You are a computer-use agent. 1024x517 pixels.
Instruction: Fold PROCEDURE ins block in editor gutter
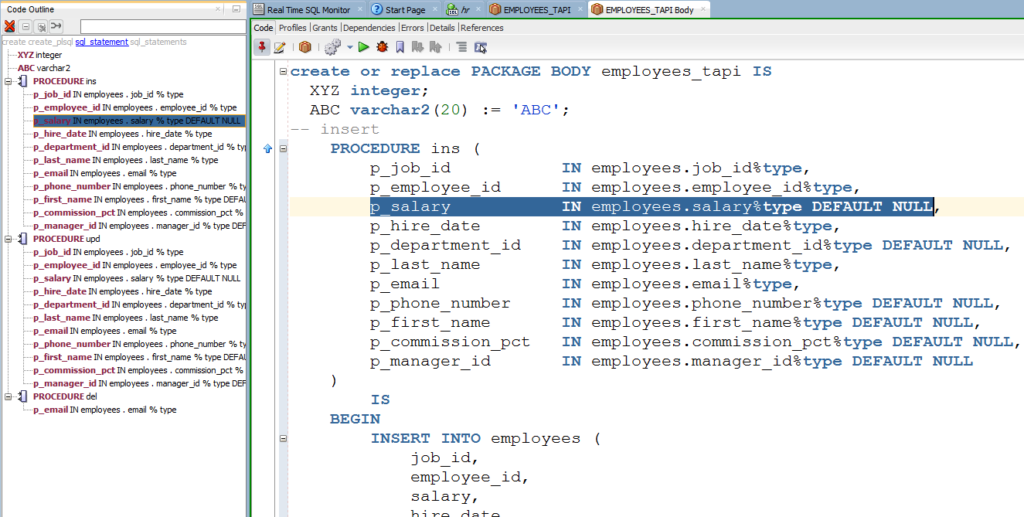click(283, 148)
